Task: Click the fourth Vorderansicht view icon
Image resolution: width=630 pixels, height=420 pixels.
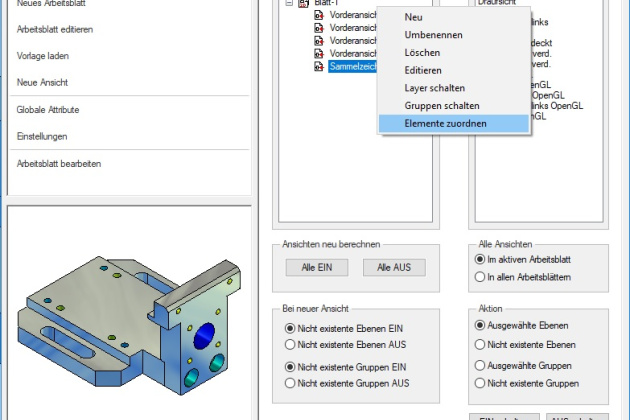Action: coord(318,53)
